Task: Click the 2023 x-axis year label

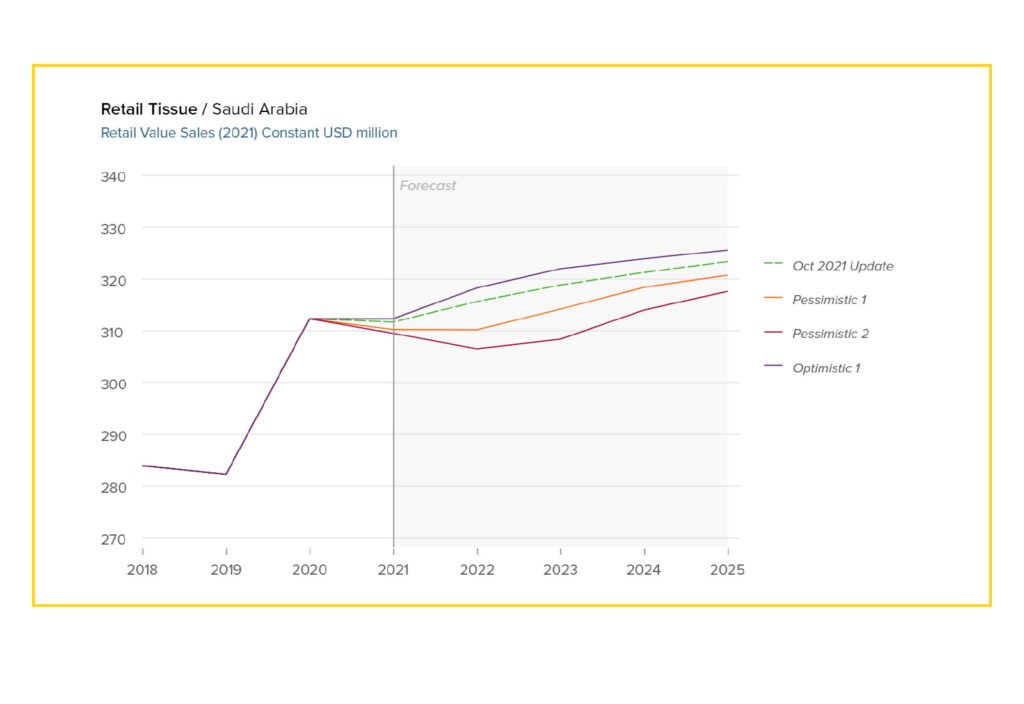Action: 560,569
